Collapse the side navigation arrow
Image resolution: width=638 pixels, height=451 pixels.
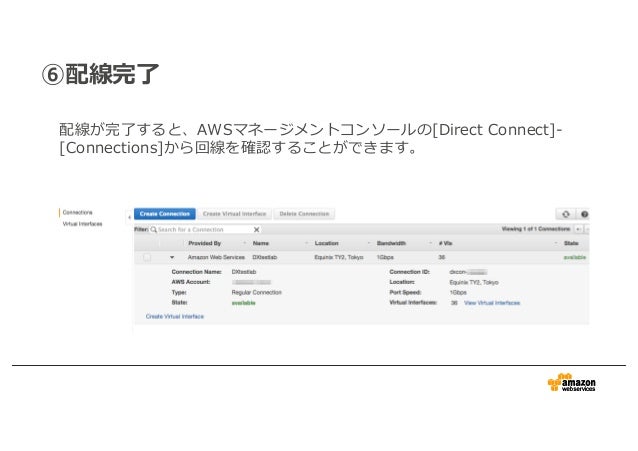129,217
